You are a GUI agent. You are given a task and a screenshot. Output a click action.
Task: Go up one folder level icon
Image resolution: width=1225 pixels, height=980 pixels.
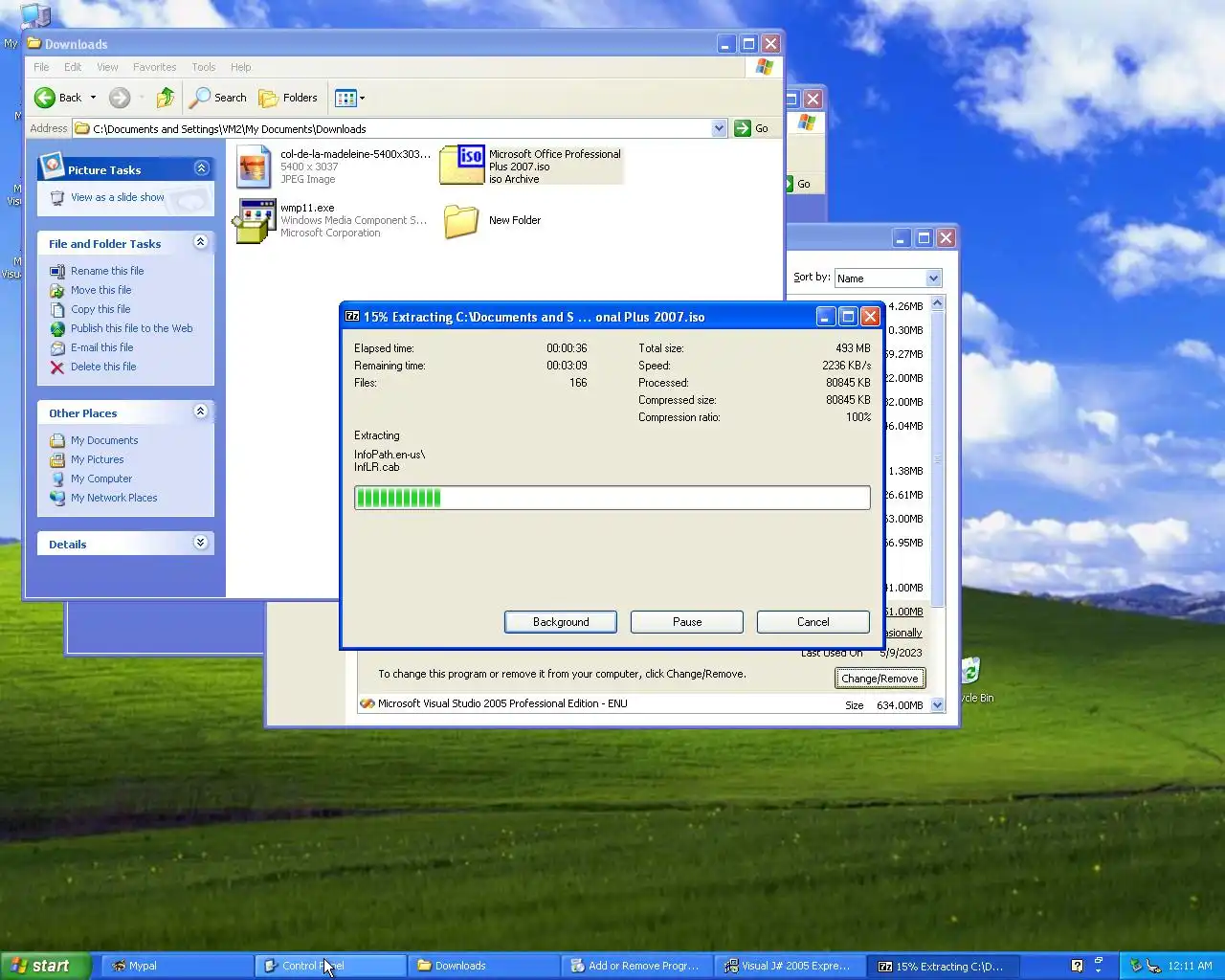tap(166, 98)
